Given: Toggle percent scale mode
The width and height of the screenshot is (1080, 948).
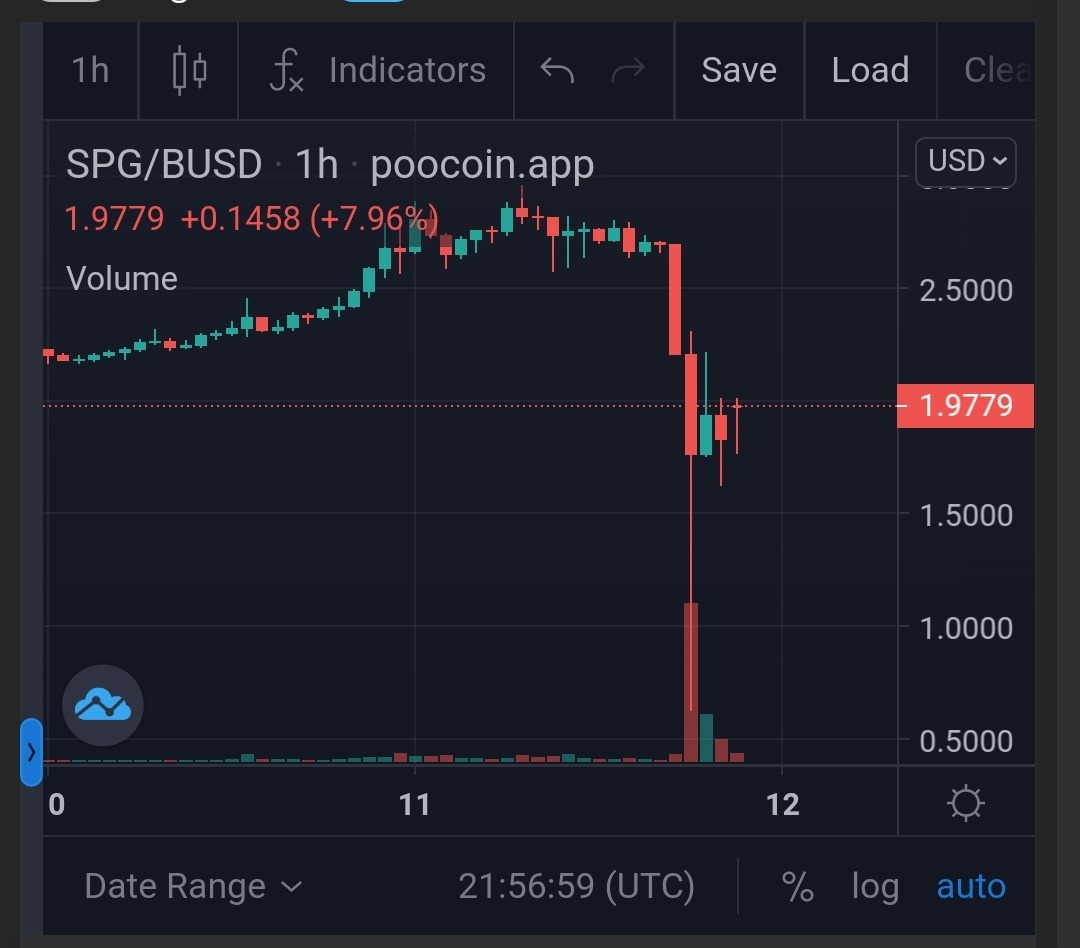Looking at the screenshot, I should point(798,886).
